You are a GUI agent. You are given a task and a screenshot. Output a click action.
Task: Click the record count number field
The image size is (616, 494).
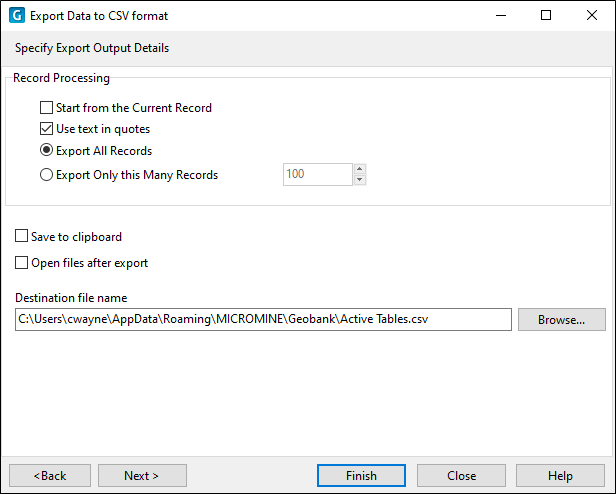point(317,174)
